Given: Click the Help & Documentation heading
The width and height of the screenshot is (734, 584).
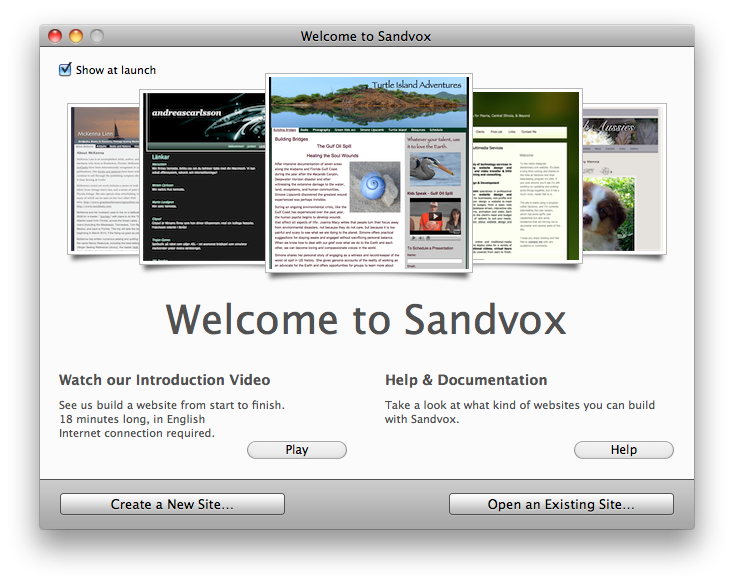Looking at the screenshot, I should click(x=466, y=380).
